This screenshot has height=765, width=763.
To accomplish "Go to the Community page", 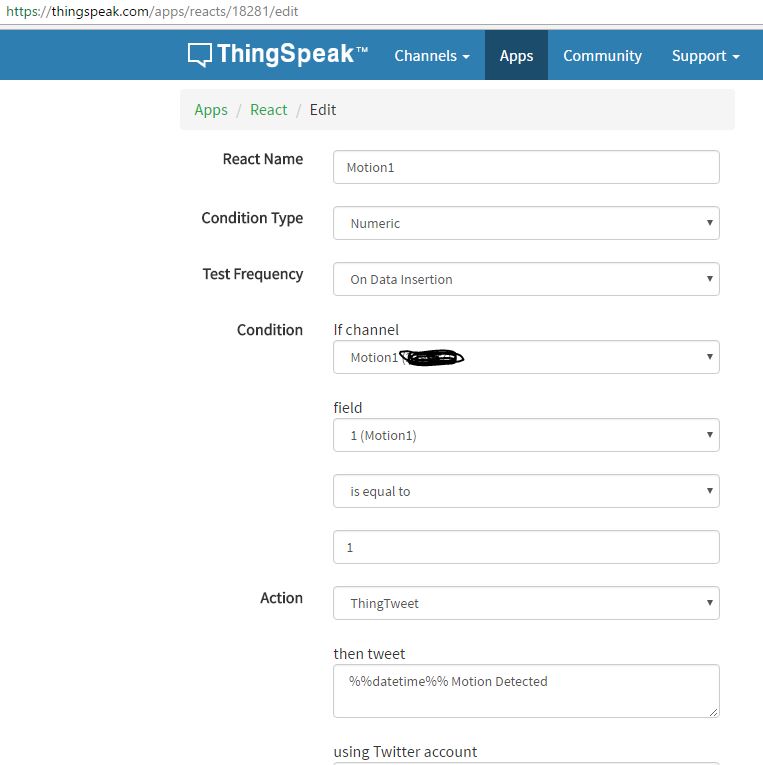I will (x=602, y=56).
